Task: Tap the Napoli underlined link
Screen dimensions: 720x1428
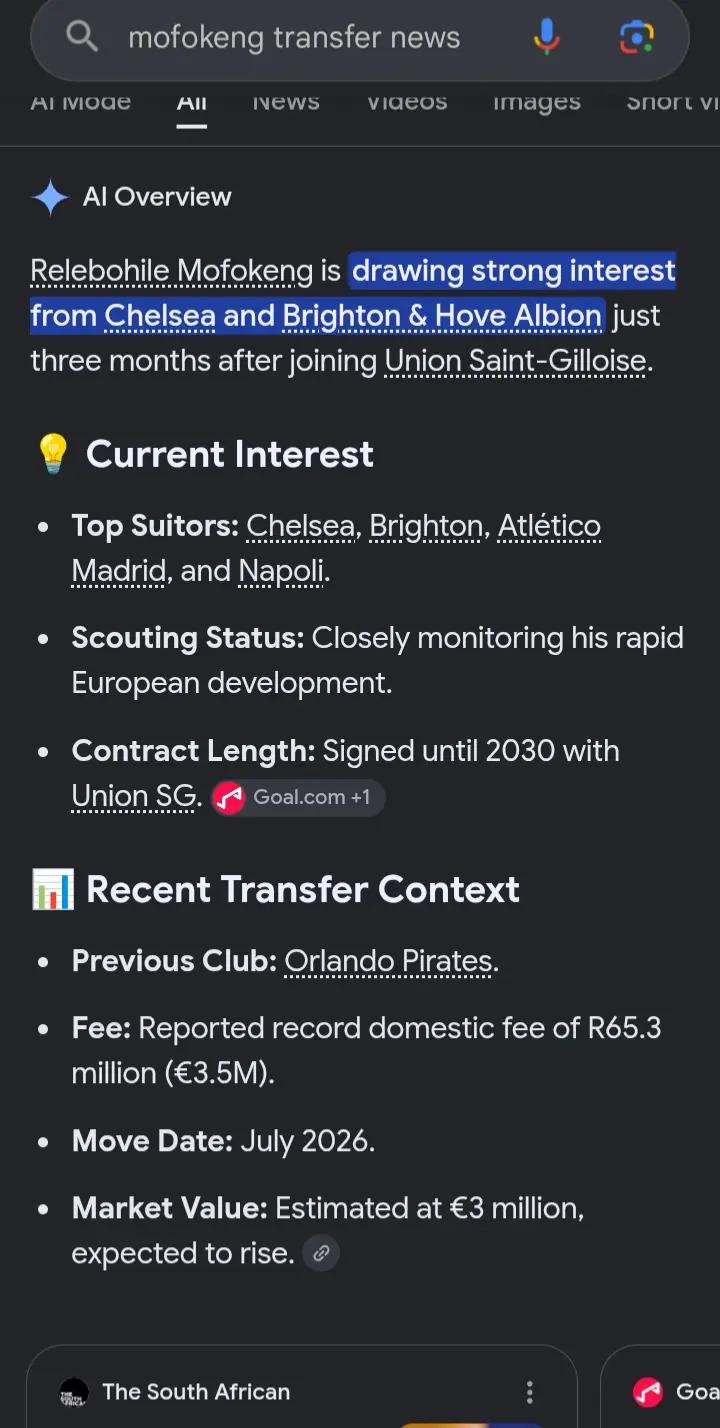Action: 281,571
